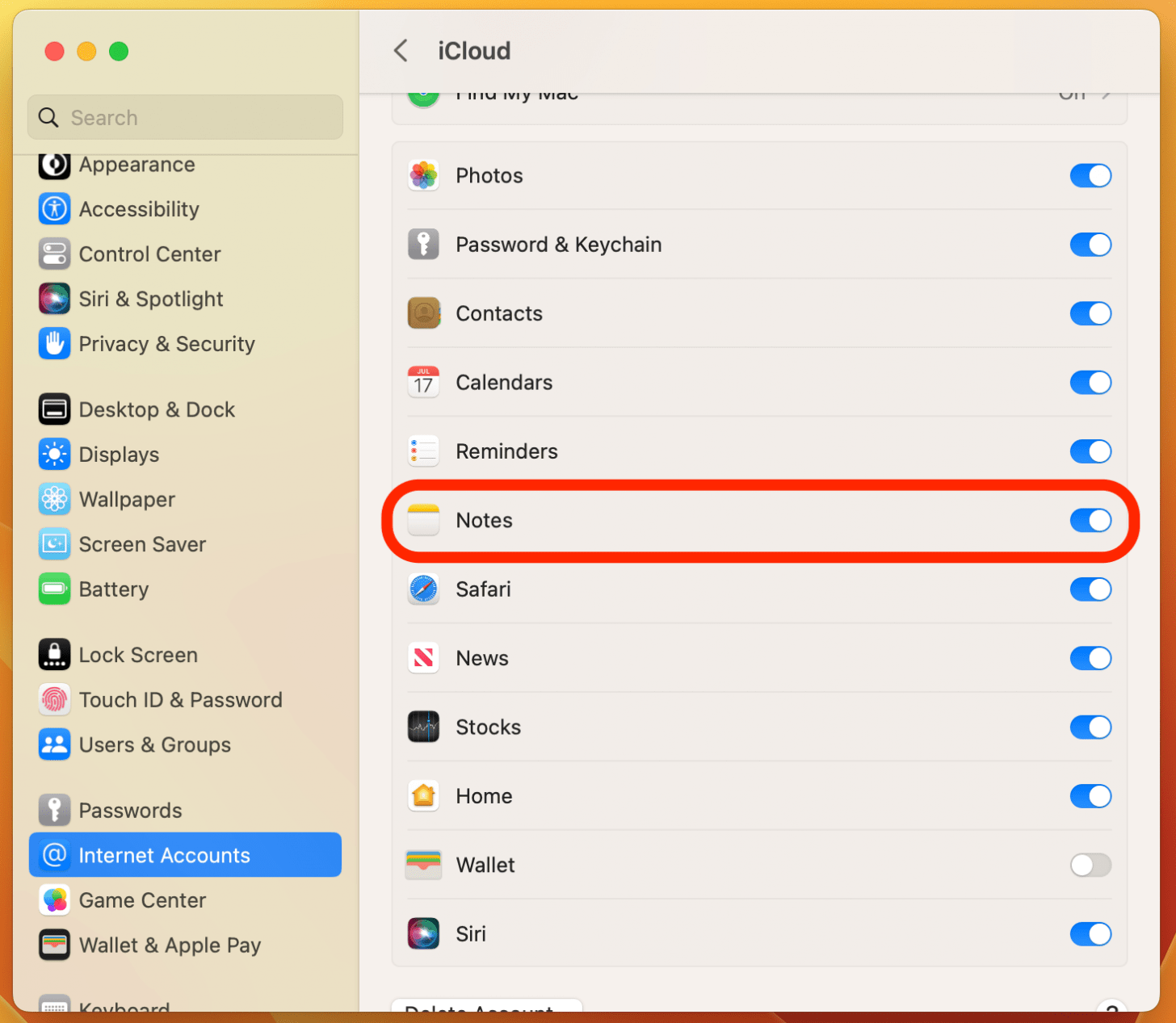Turn off the Photos iCloud toggle
This screenshot has width=1176, height=1023.
(1090, 175)
